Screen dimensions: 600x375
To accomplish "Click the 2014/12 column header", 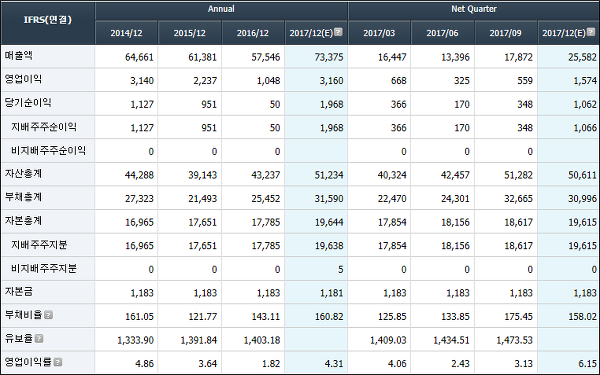I will coord(126,33).
